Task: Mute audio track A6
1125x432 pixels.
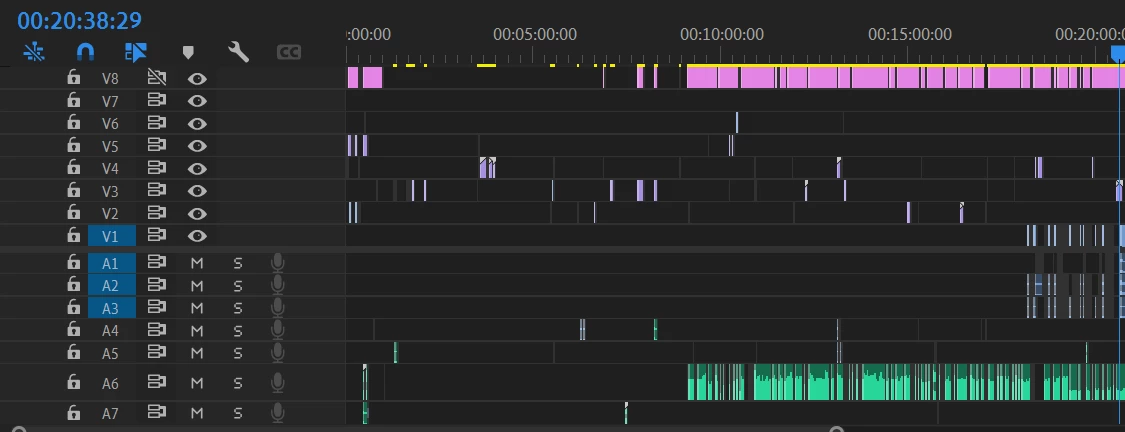Action: coord(197,383)
